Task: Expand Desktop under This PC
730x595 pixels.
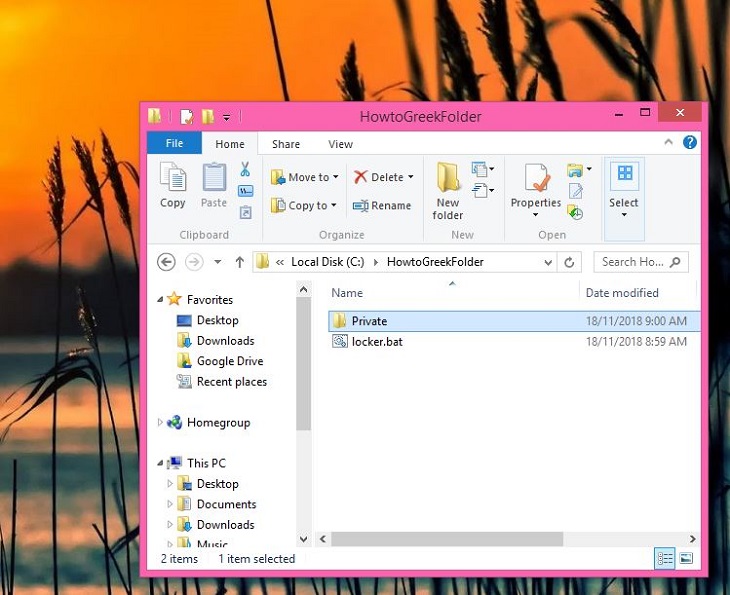Action: click(x=169, y=483)
